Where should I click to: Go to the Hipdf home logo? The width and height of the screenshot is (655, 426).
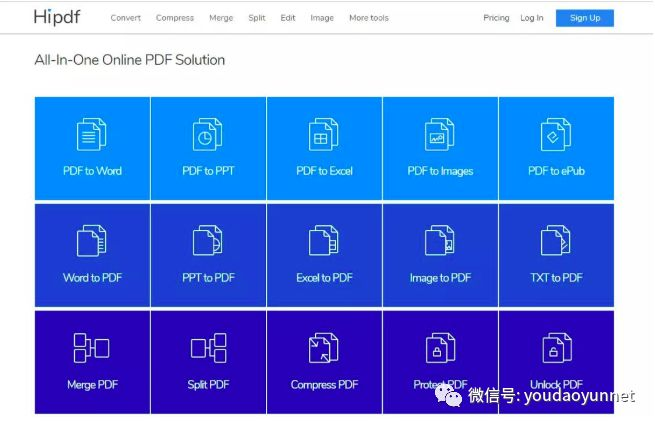point(57,17)
